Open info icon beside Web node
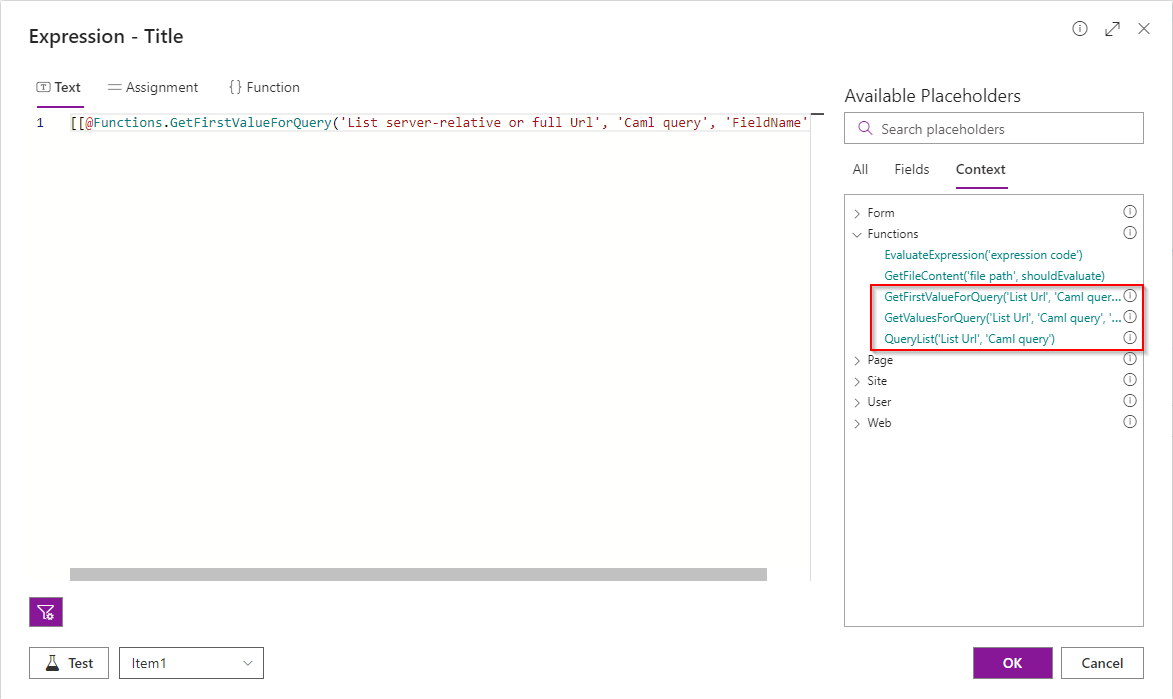The width and height of the screenshot is (1173, 699). coord(1130,421)
